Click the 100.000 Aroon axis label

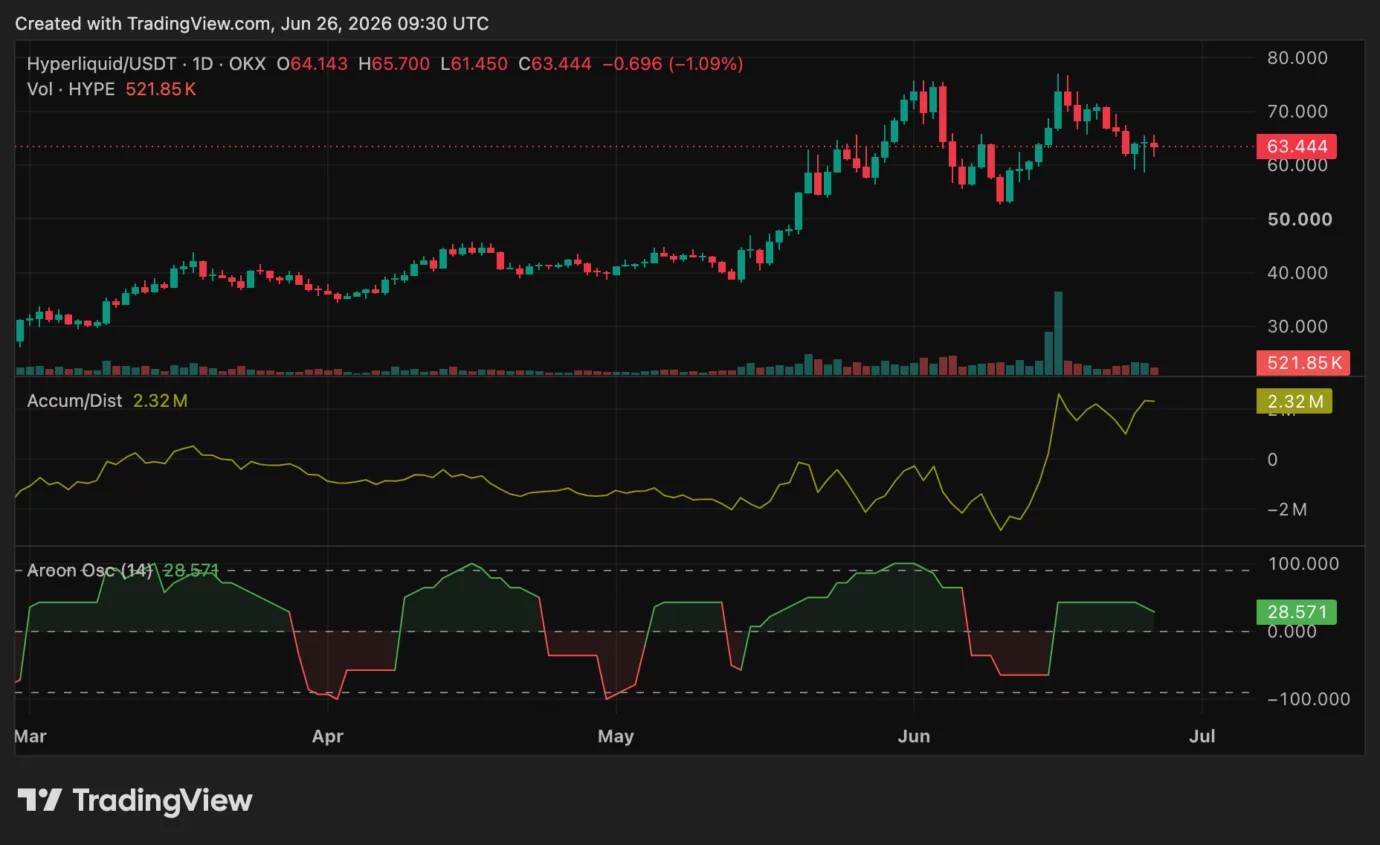click(x=1302, y=564)
